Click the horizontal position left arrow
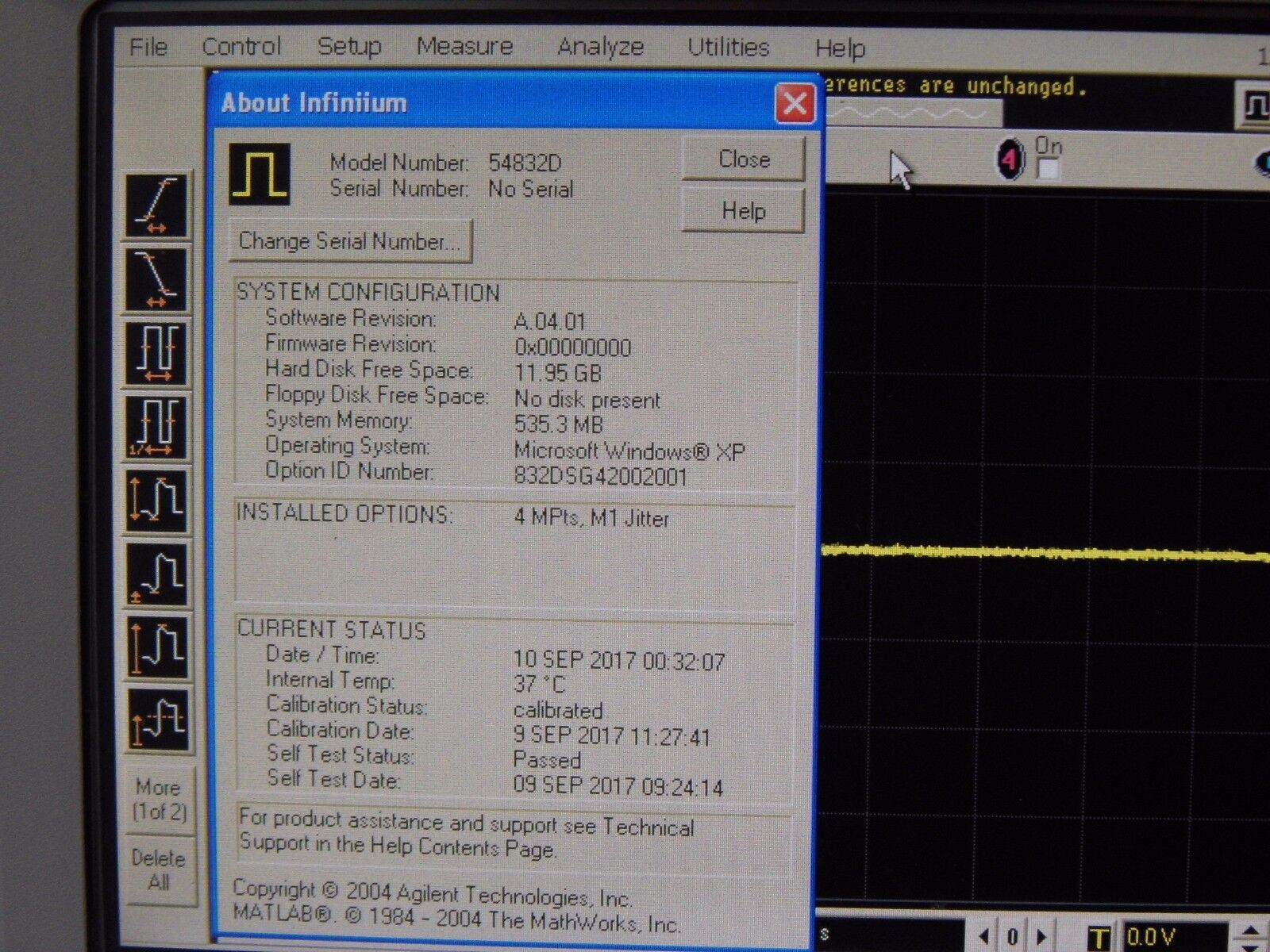This screenshot has width=1270, height=952. click(984, 936)
